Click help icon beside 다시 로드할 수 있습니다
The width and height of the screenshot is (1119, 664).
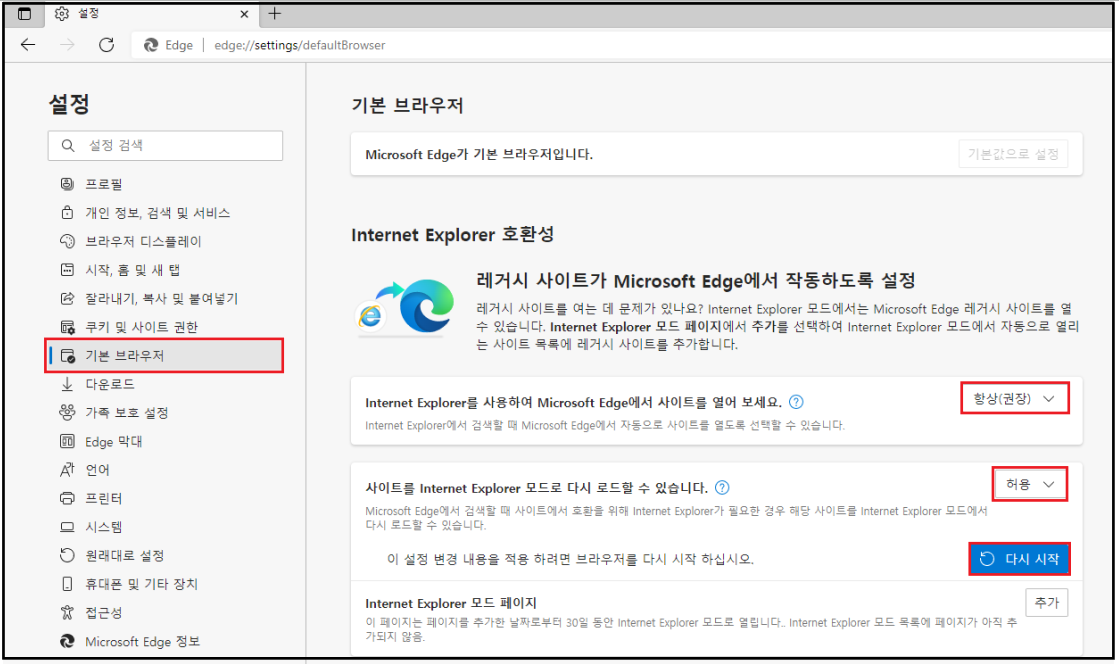722,488
